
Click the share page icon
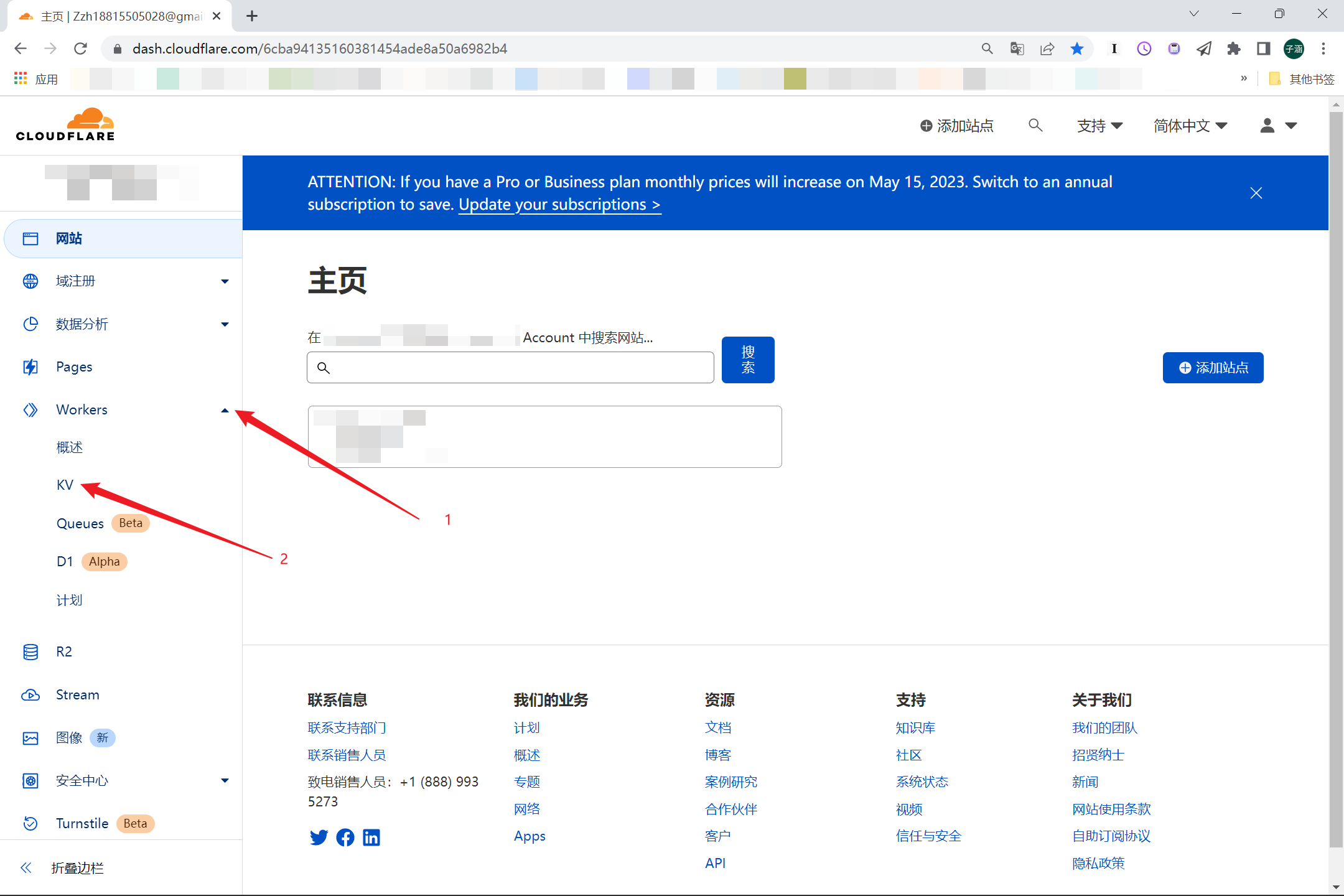pos(1047,49)
